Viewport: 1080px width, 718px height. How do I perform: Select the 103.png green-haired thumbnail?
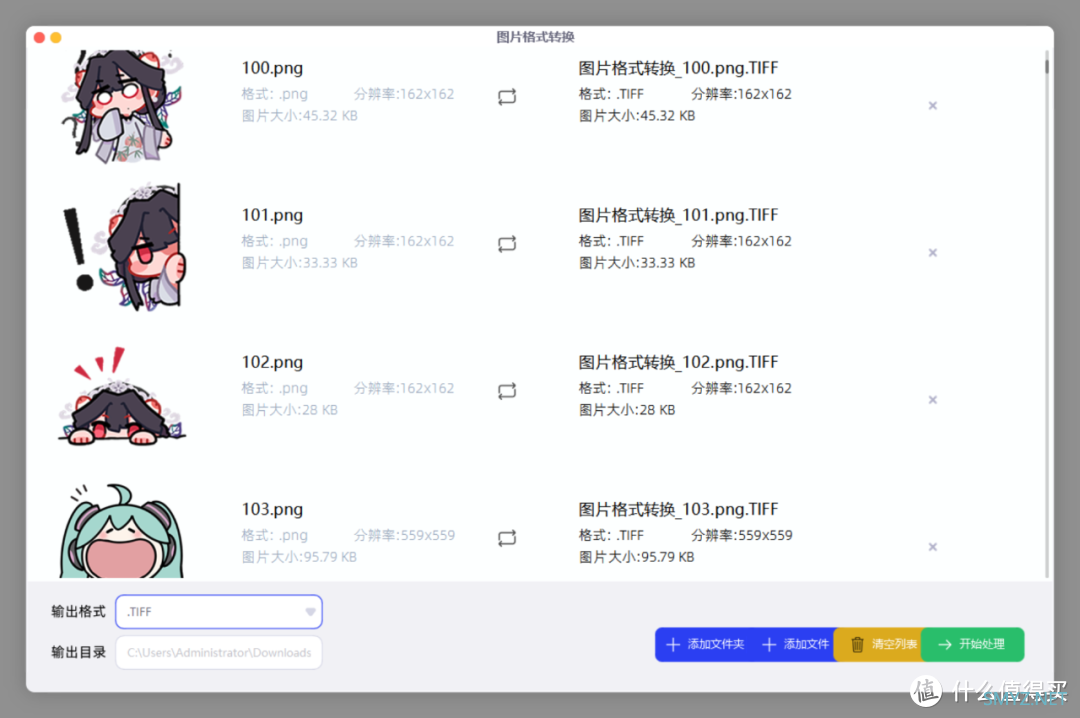122,531
